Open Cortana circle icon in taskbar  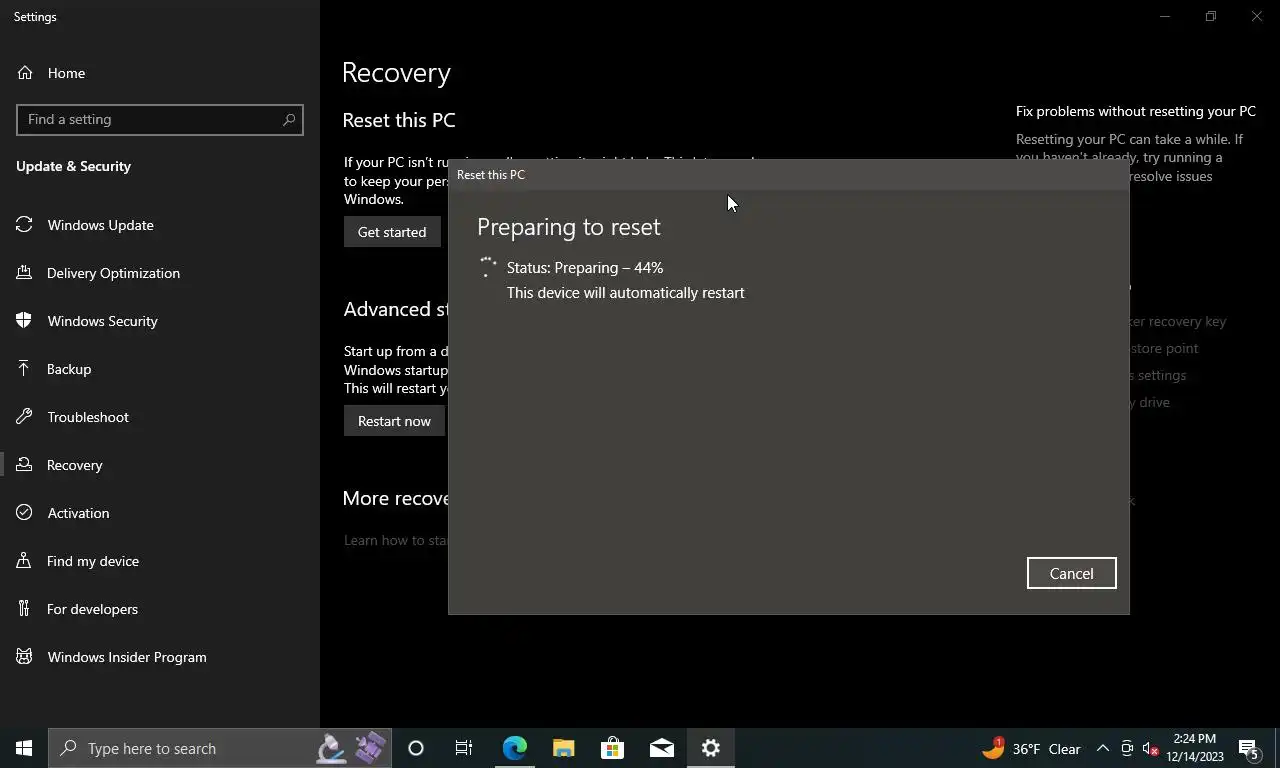(416, 748)
